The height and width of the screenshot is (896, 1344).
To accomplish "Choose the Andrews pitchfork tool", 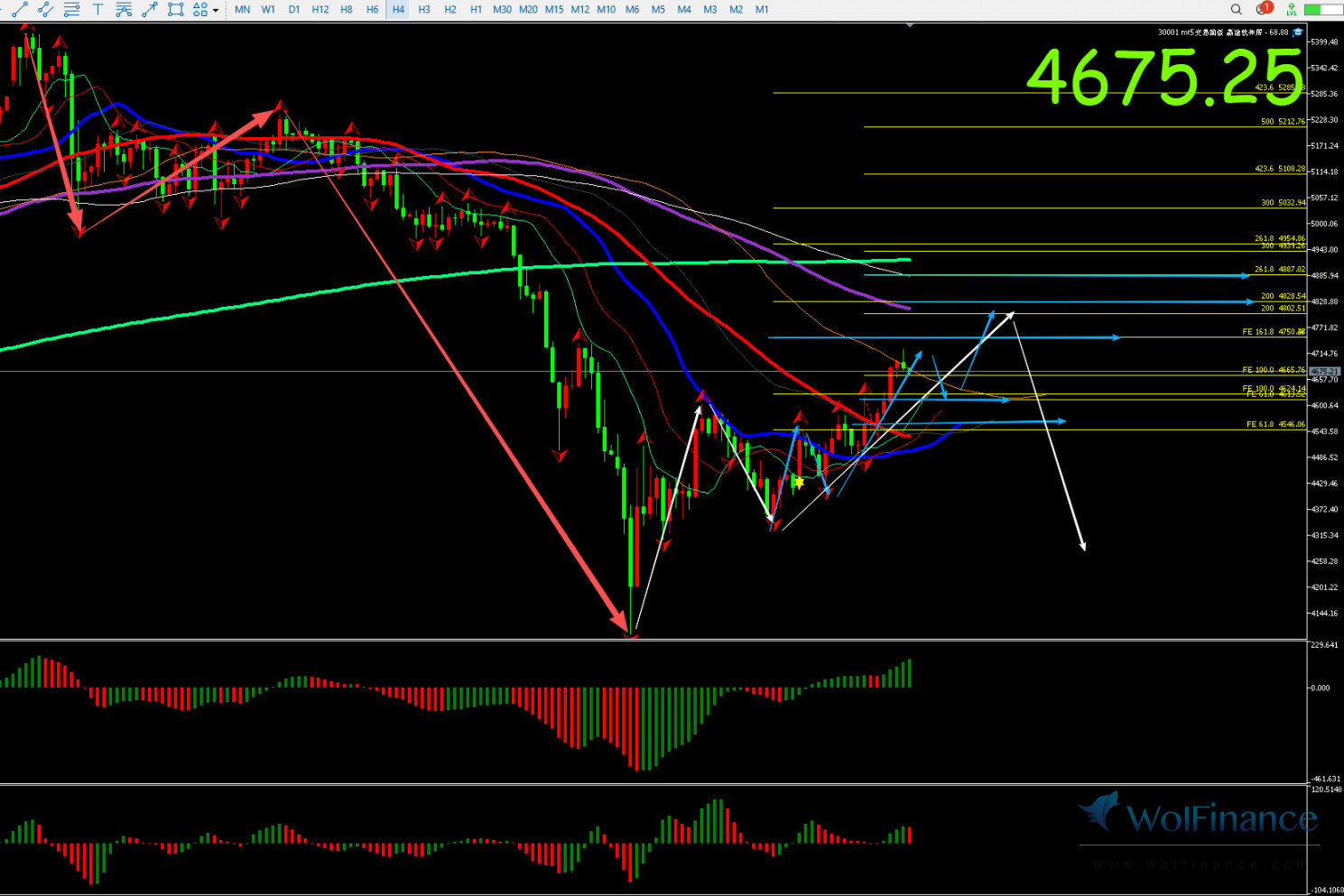I will tap(124, 9).
